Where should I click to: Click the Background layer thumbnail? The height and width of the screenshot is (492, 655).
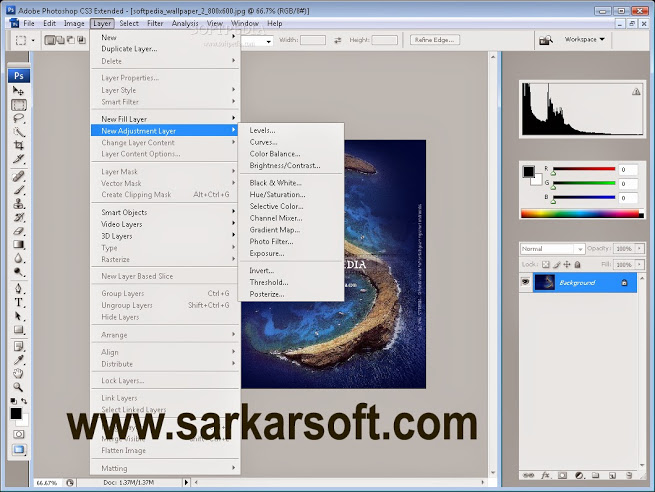[545, 282]
